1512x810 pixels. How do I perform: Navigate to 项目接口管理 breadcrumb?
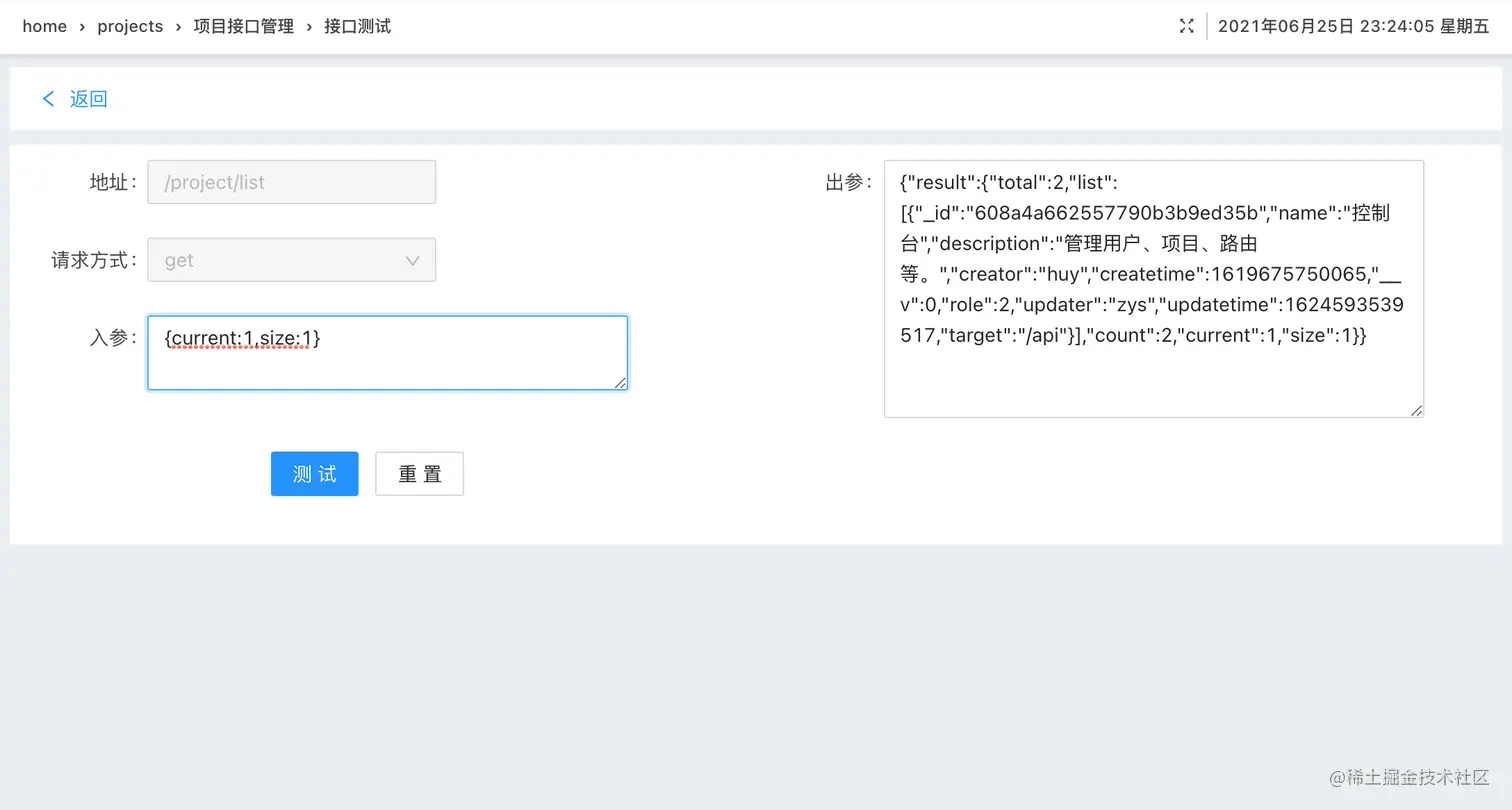click(244, 26)
